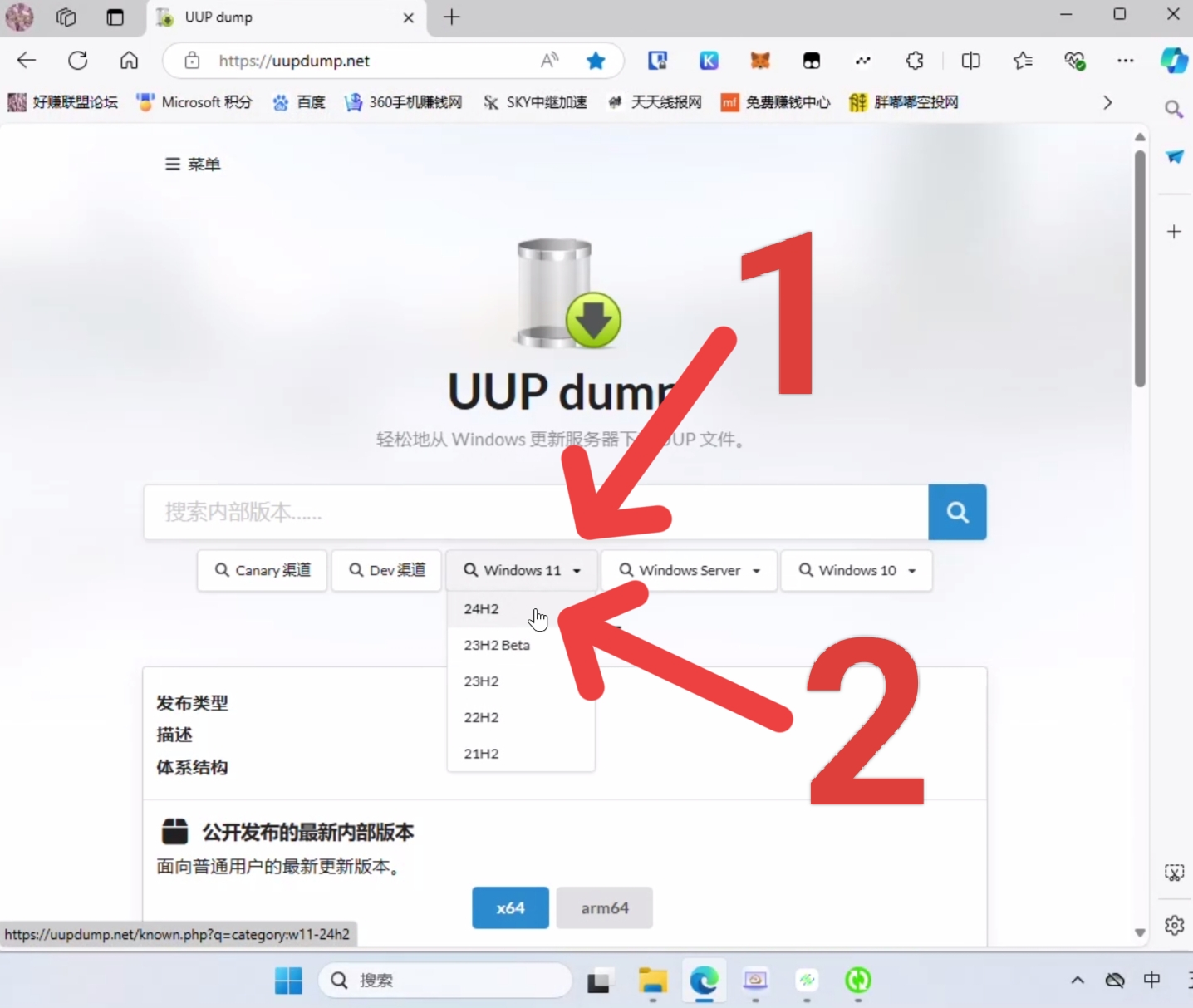Close the UUP dump tab
1193x1008 pixels.
tap(408, 17)
